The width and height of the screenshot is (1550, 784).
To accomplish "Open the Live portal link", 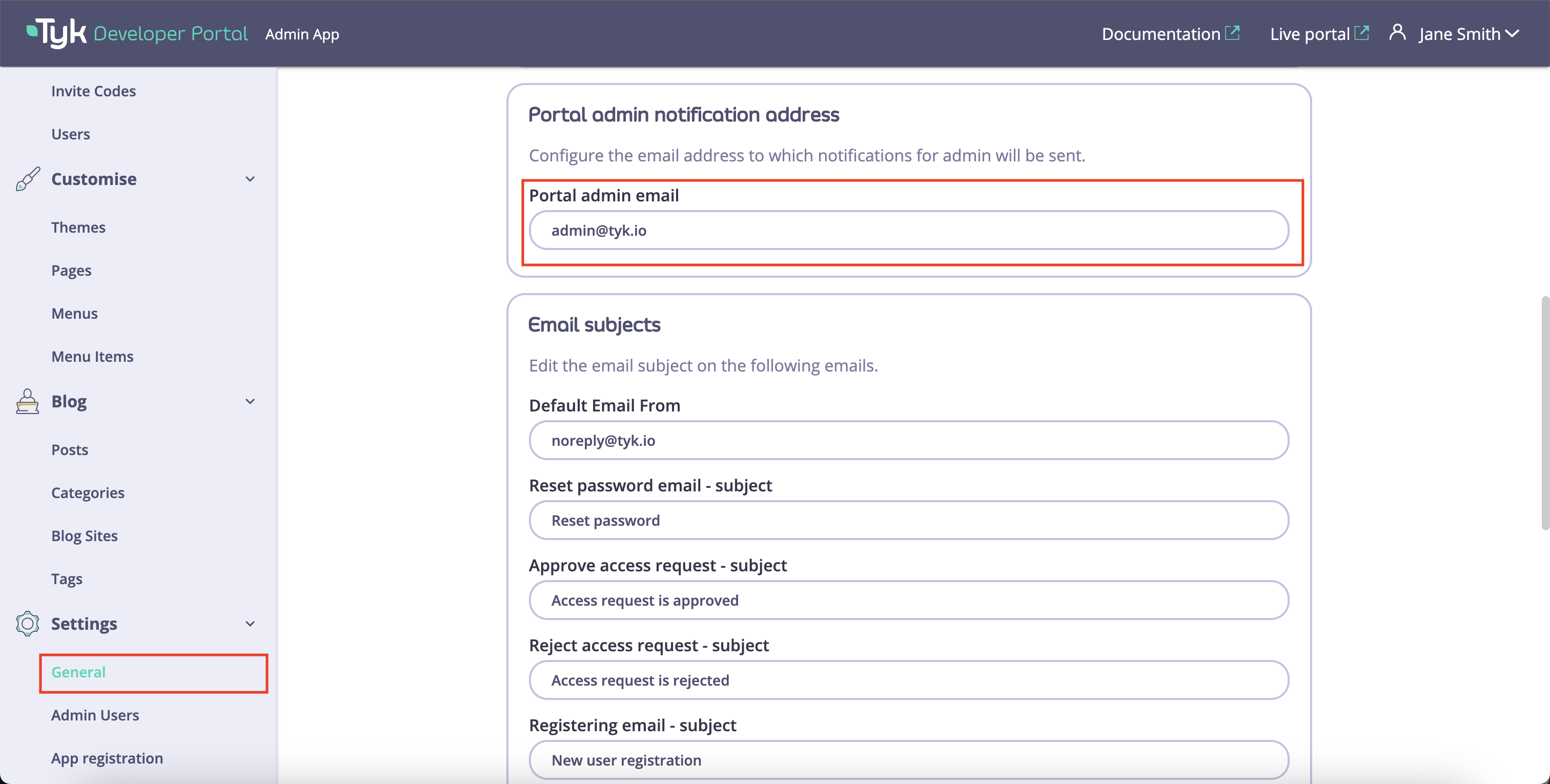I will [x=1311, y=33].
